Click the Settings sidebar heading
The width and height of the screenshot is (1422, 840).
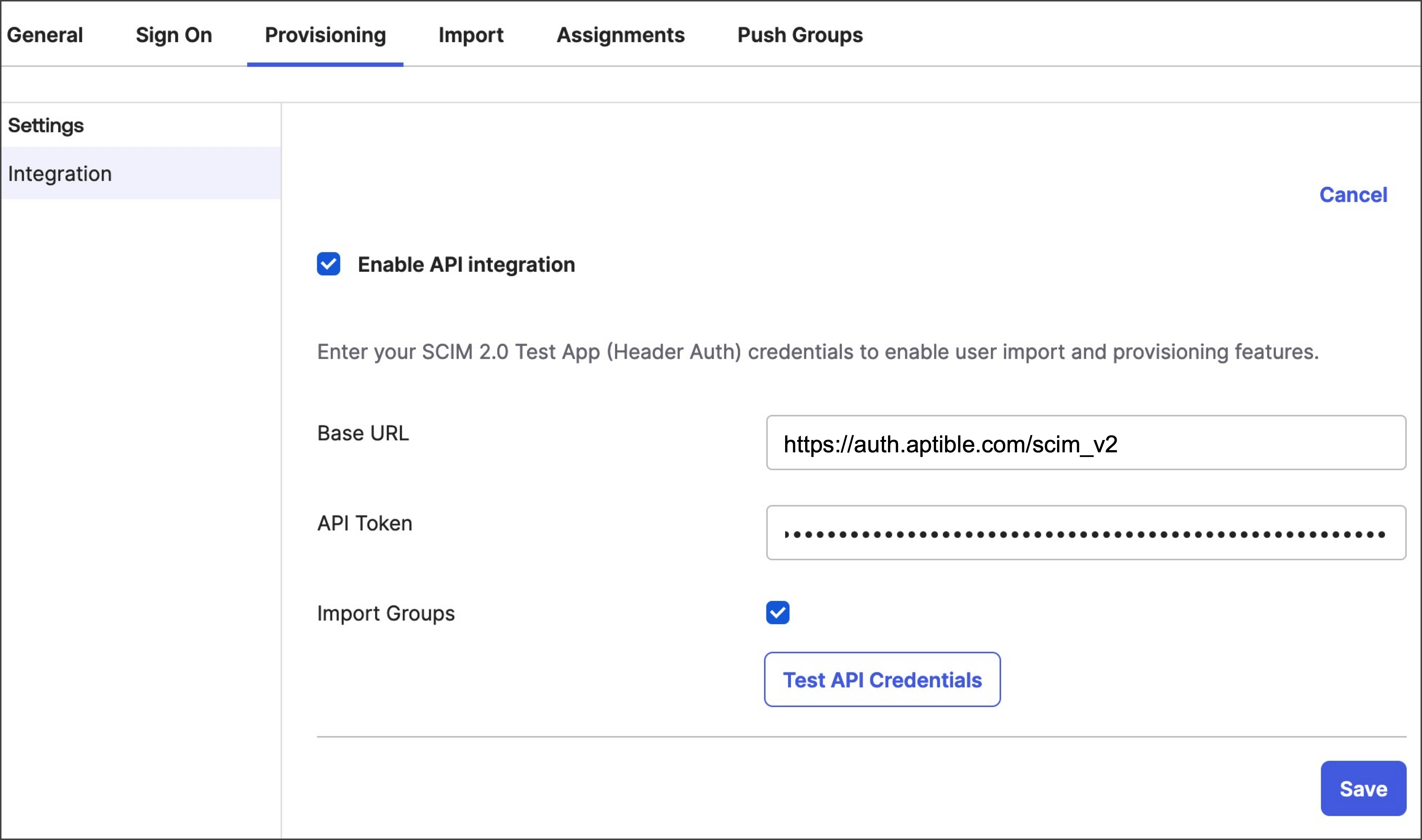(x=46, y=125)
